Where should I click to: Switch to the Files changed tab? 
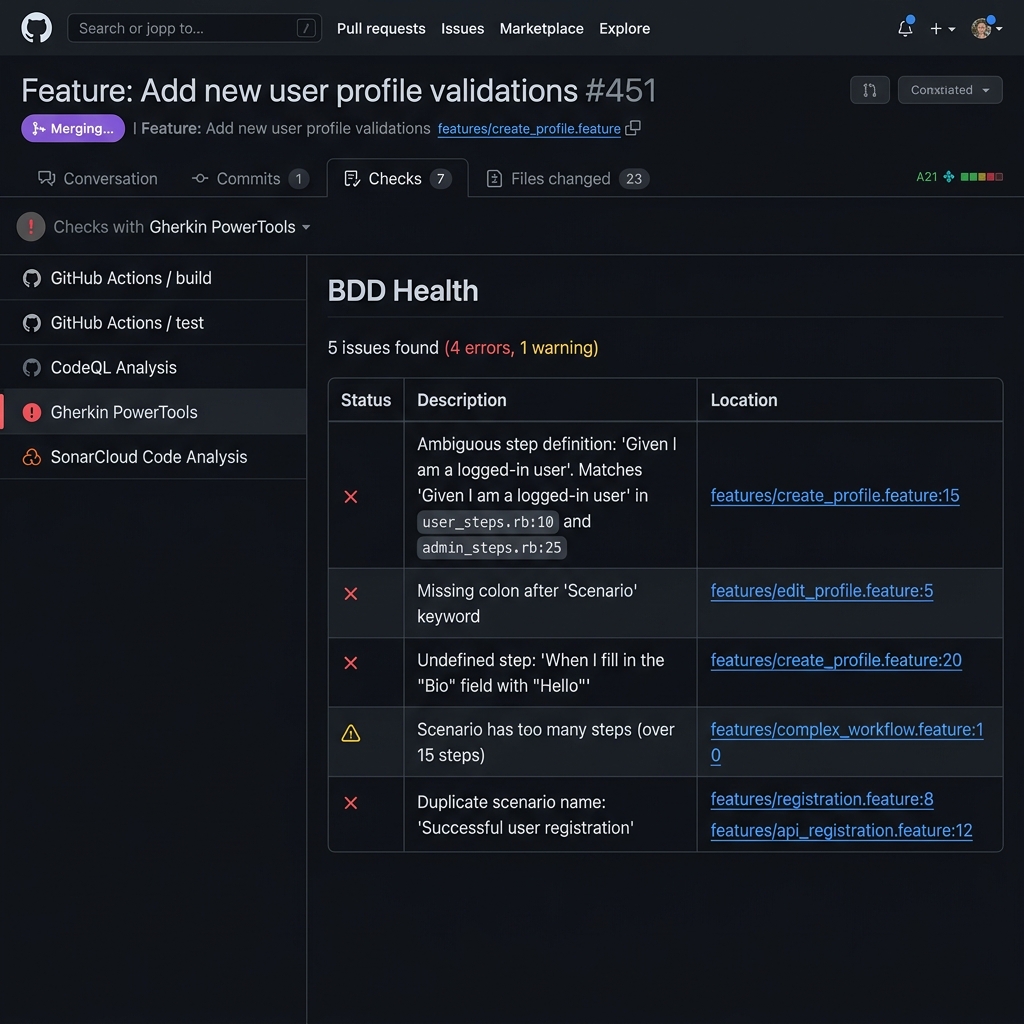[x=567, y=178]
